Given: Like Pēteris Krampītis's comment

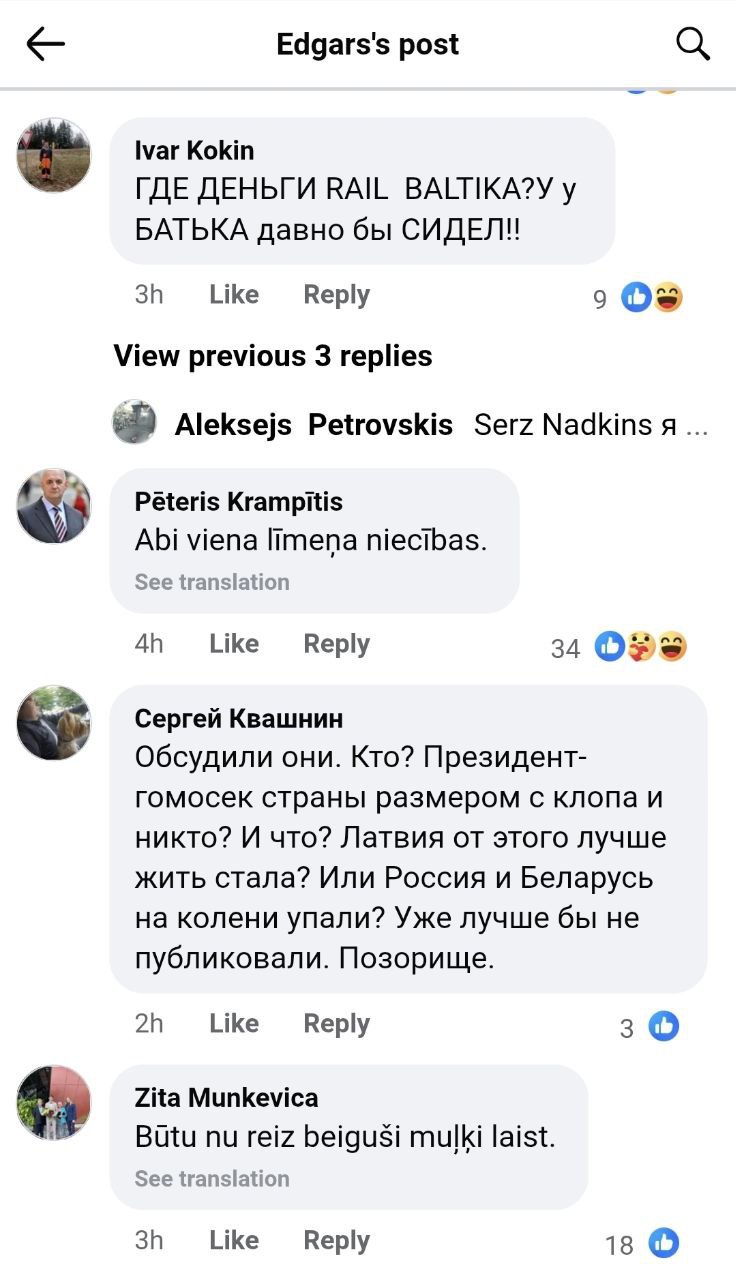Looking at the screenshot, I should (x=234, y=644).
